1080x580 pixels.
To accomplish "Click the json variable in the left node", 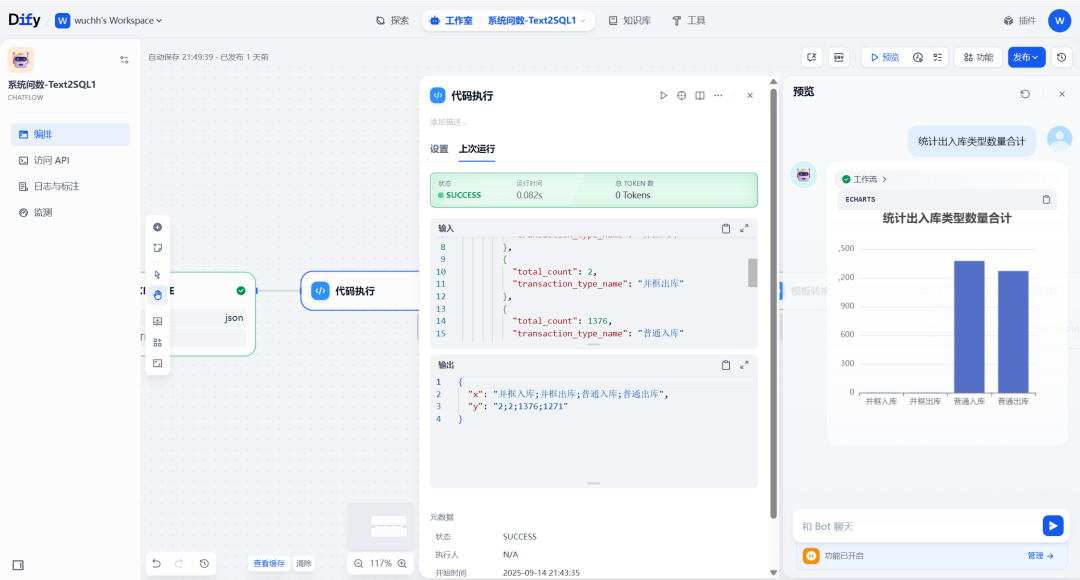I will coord(233,318).
